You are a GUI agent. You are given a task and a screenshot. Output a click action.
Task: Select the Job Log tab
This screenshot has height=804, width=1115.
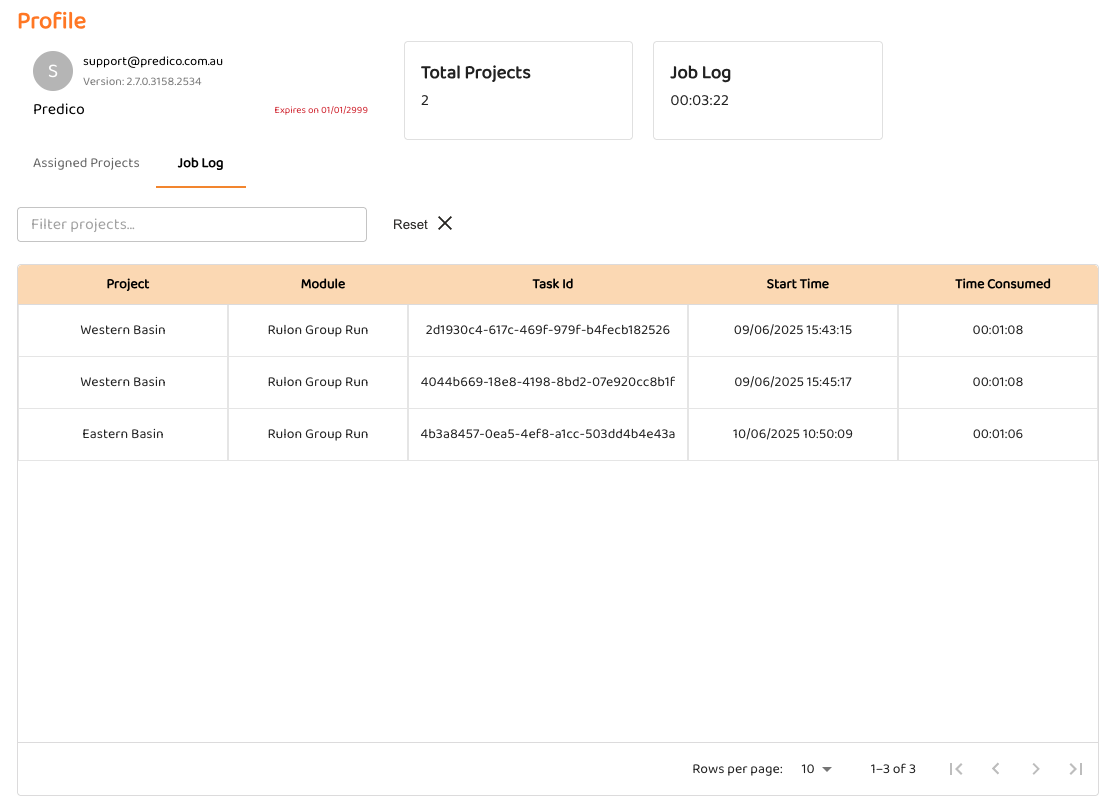click(x=200, y=163)
